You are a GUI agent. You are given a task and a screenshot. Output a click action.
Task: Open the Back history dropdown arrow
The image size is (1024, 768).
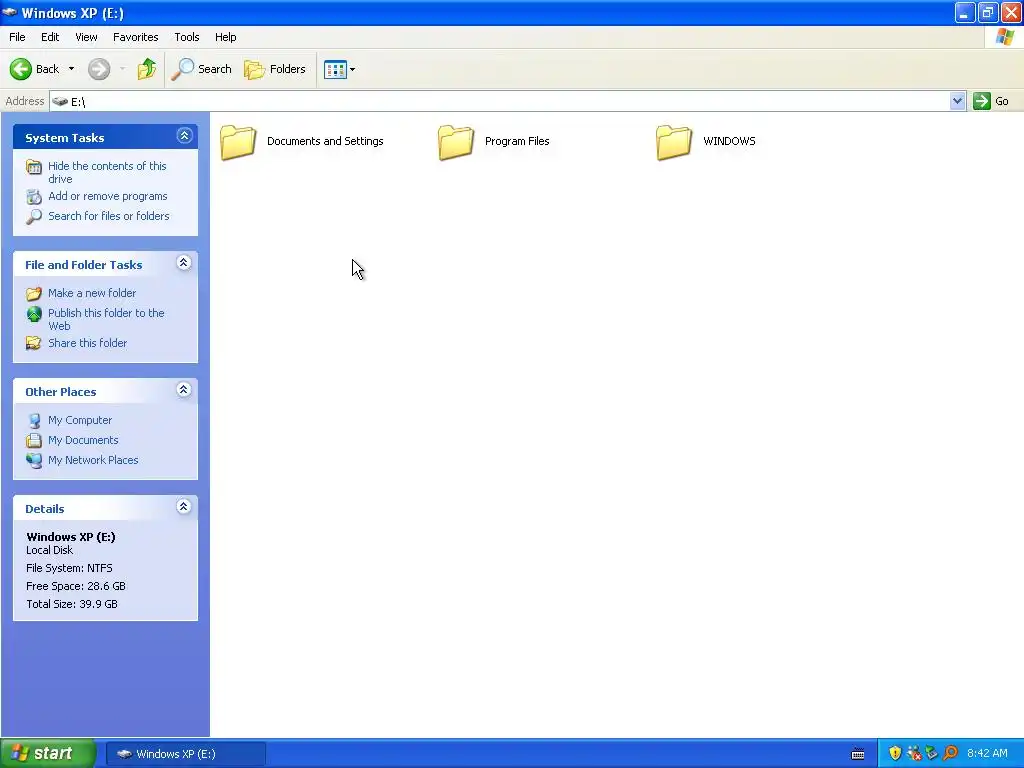pos(71,69)
